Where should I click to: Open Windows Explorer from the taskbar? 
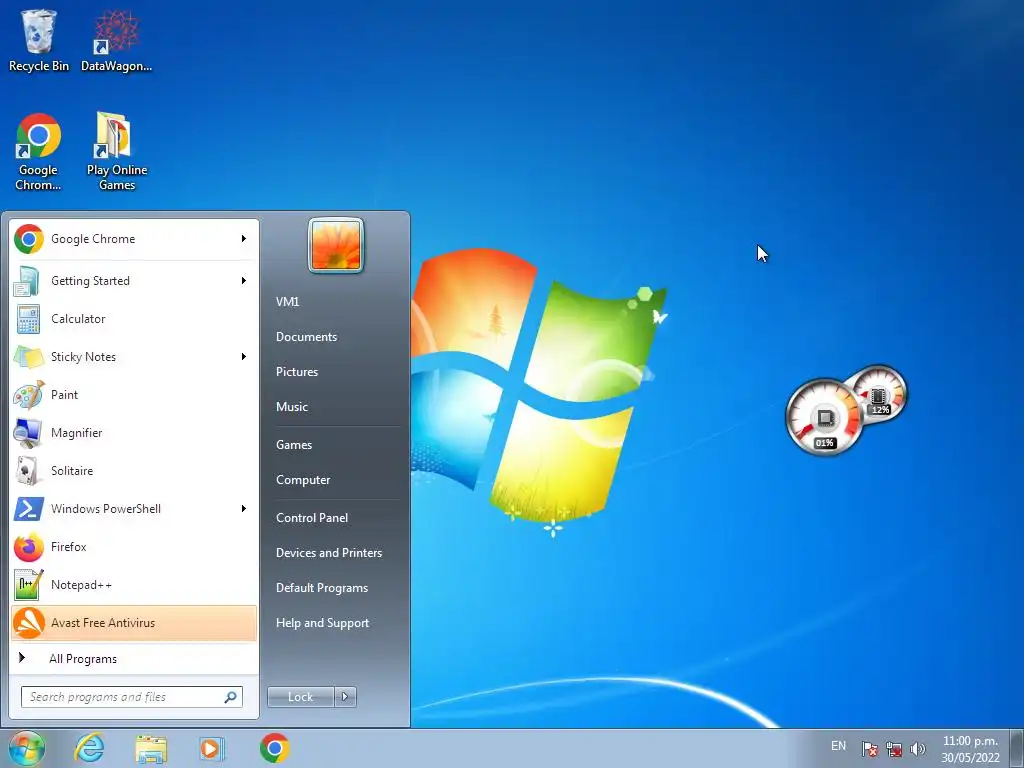point(151,748)
